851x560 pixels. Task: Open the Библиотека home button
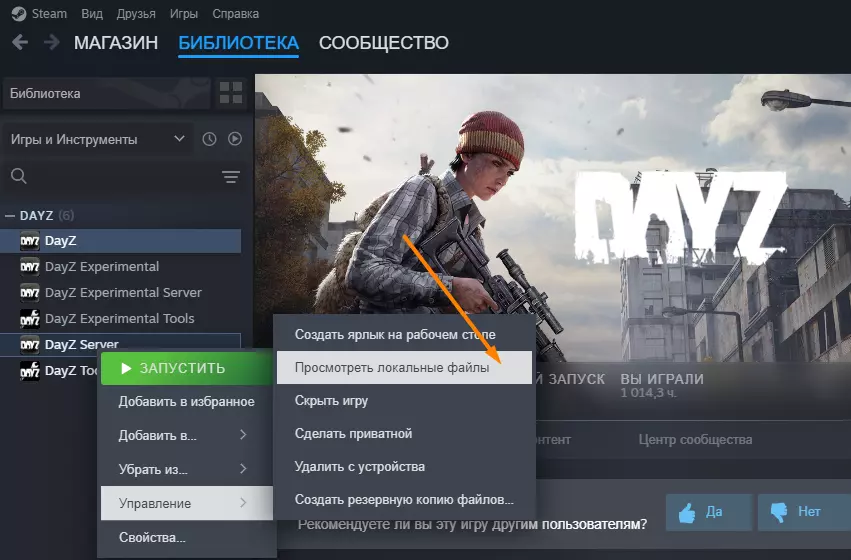click(x=106, y=93)
